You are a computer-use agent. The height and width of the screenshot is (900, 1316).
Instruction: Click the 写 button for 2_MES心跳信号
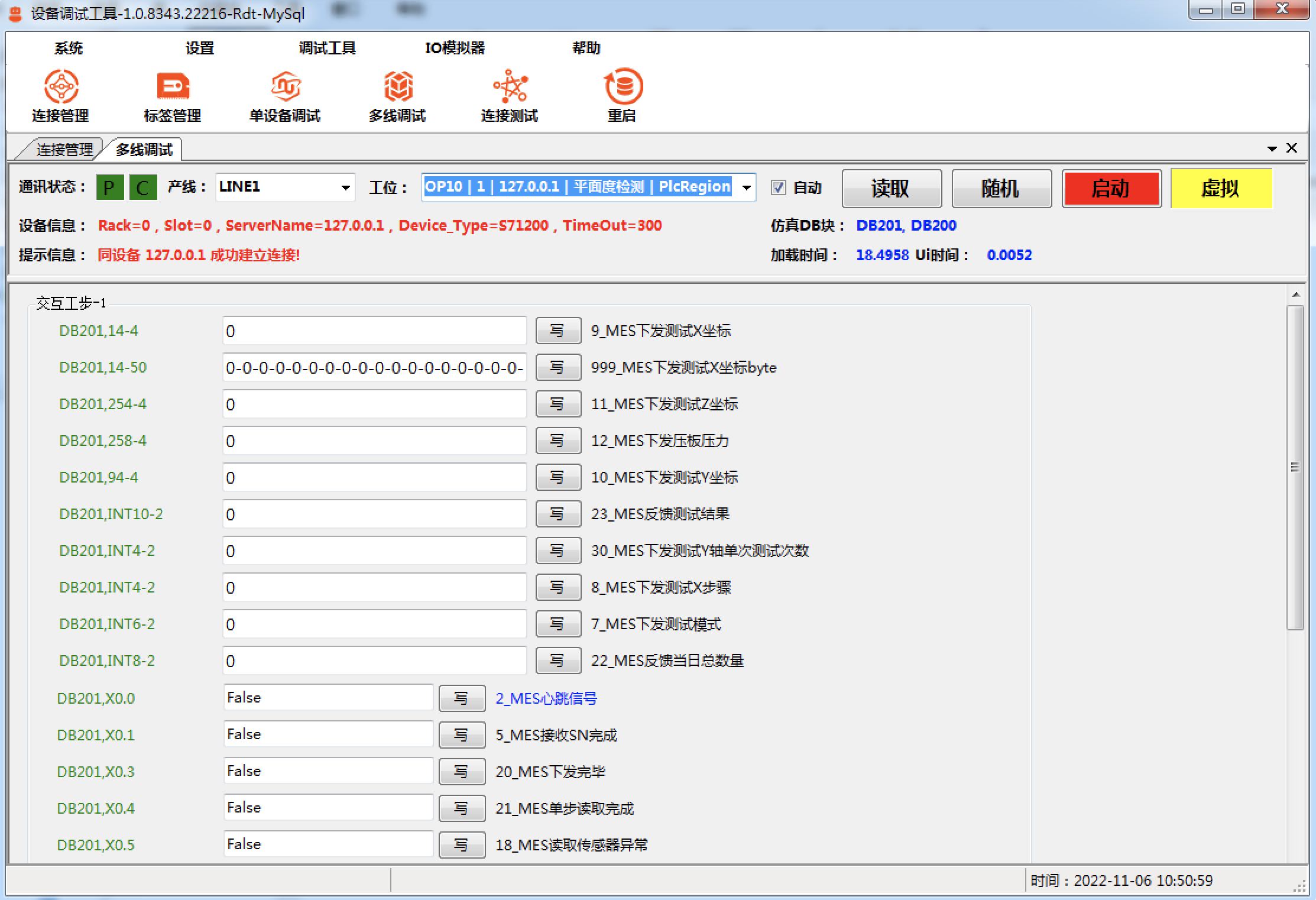461,698
